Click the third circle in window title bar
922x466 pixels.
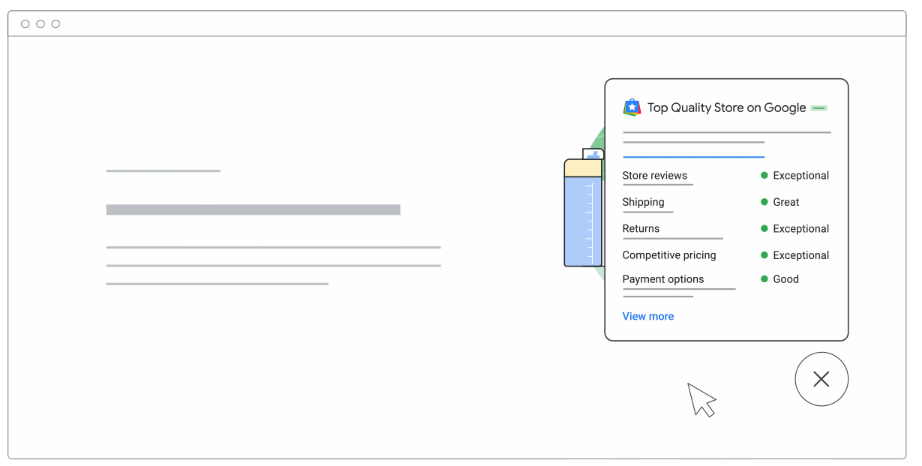(55, 24)
